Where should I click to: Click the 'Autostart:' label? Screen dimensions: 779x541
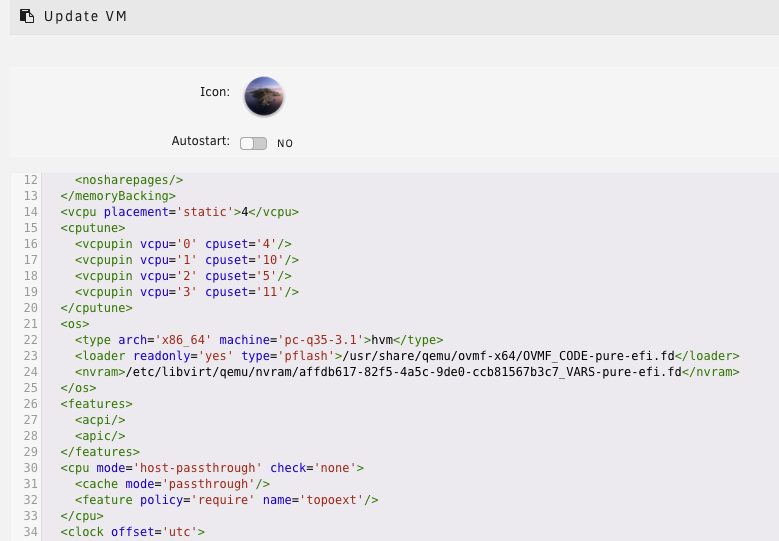[201, 141]
